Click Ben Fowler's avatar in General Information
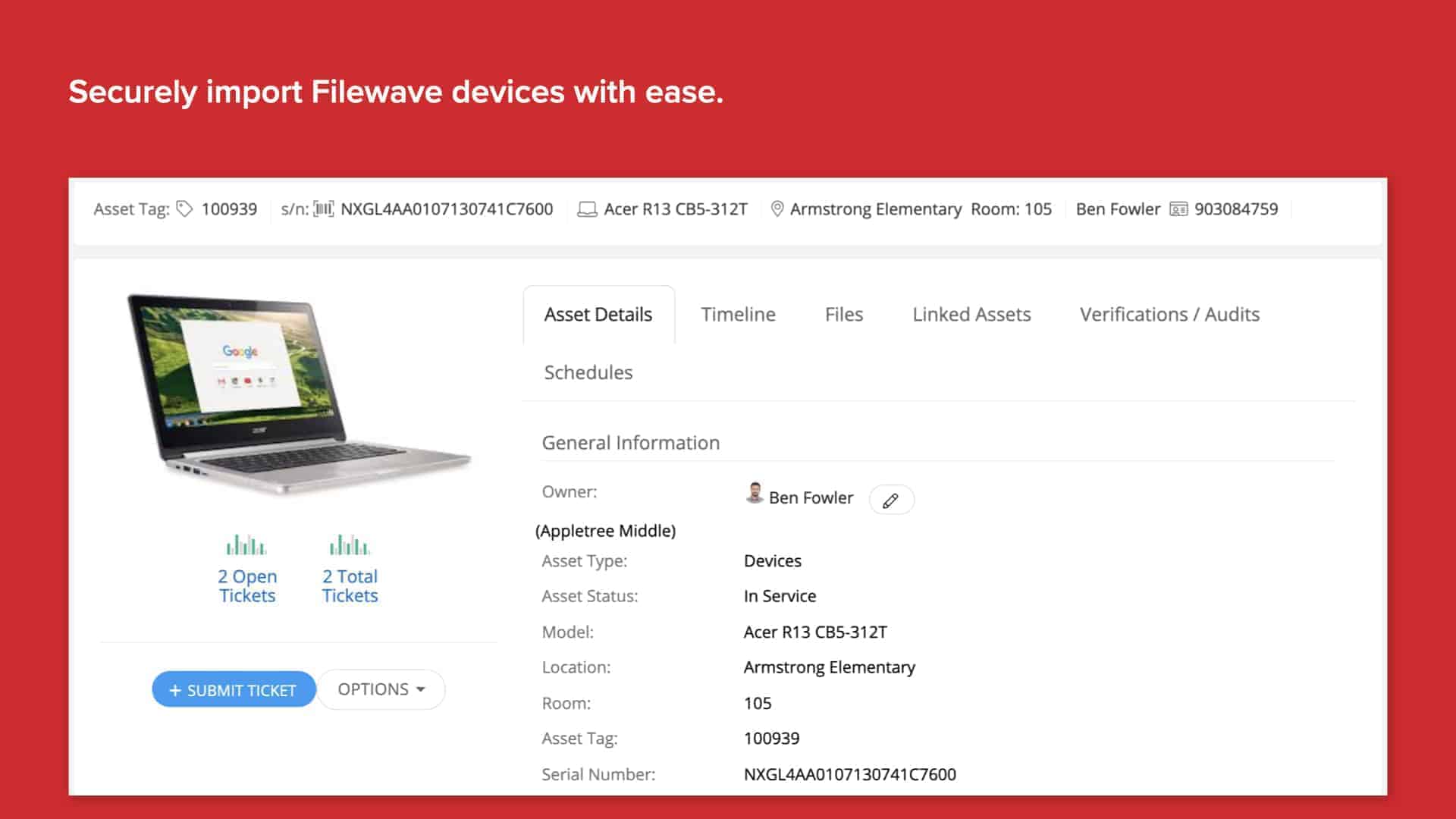 753,497
